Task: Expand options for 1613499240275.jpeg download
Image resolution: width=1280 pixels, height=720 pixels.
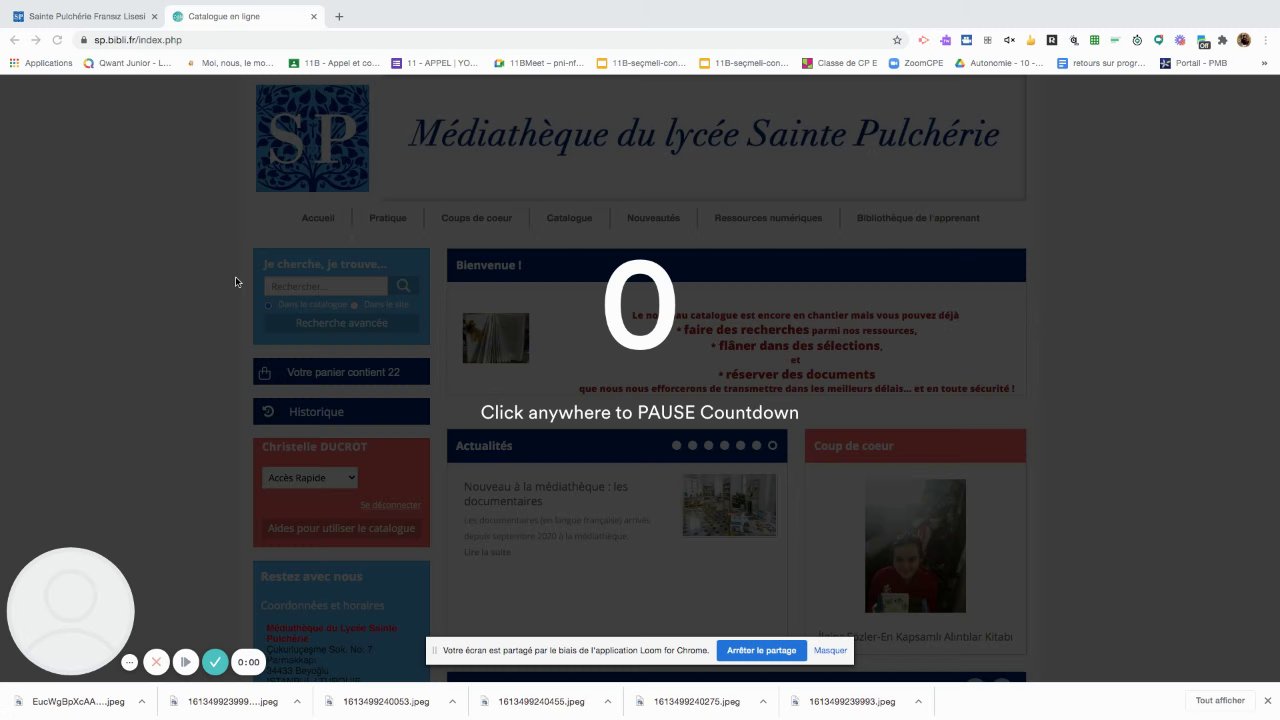Action: tap(763, 702)
